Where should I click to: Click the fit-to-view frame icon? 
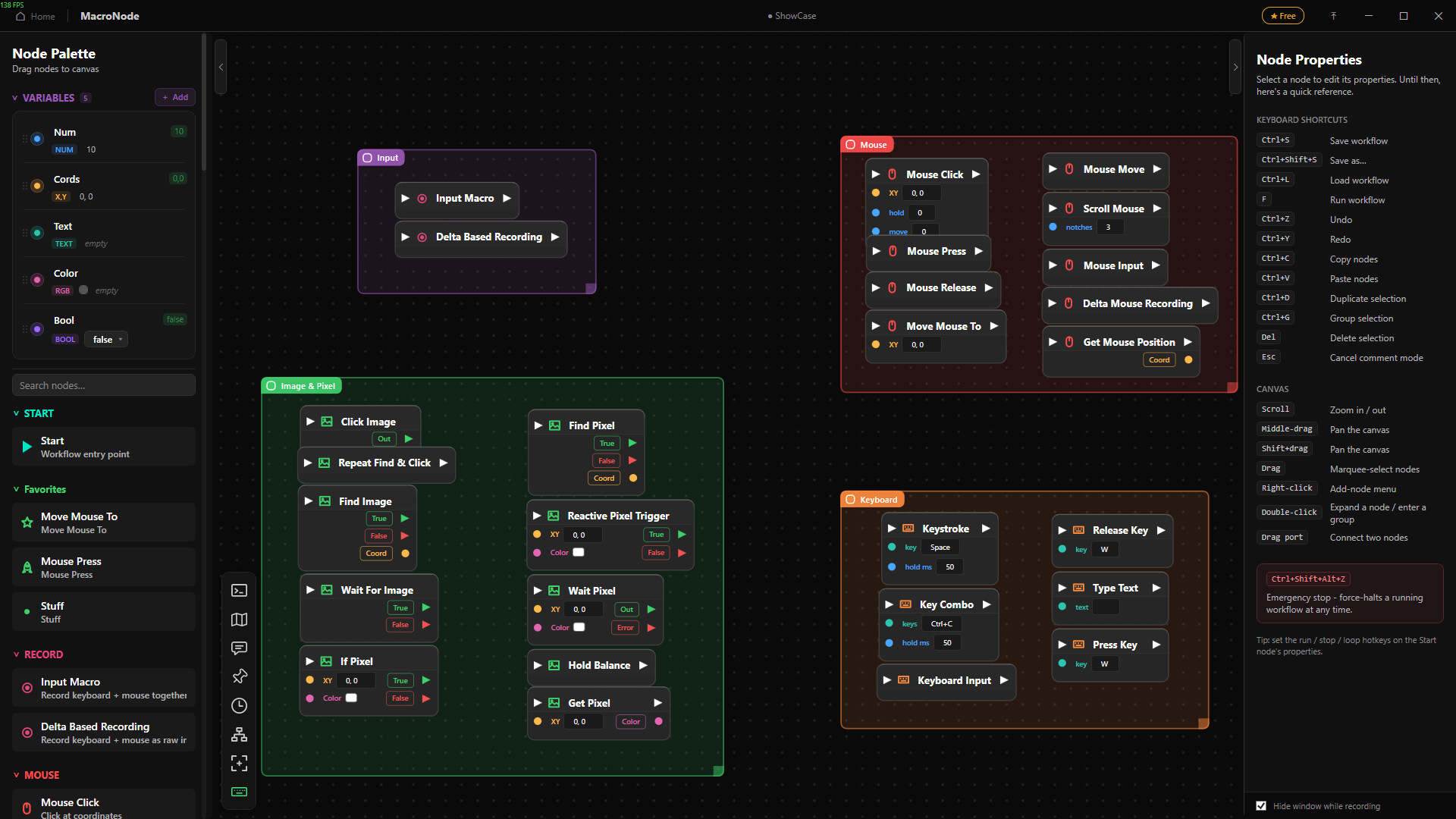[x=239, y=763]
